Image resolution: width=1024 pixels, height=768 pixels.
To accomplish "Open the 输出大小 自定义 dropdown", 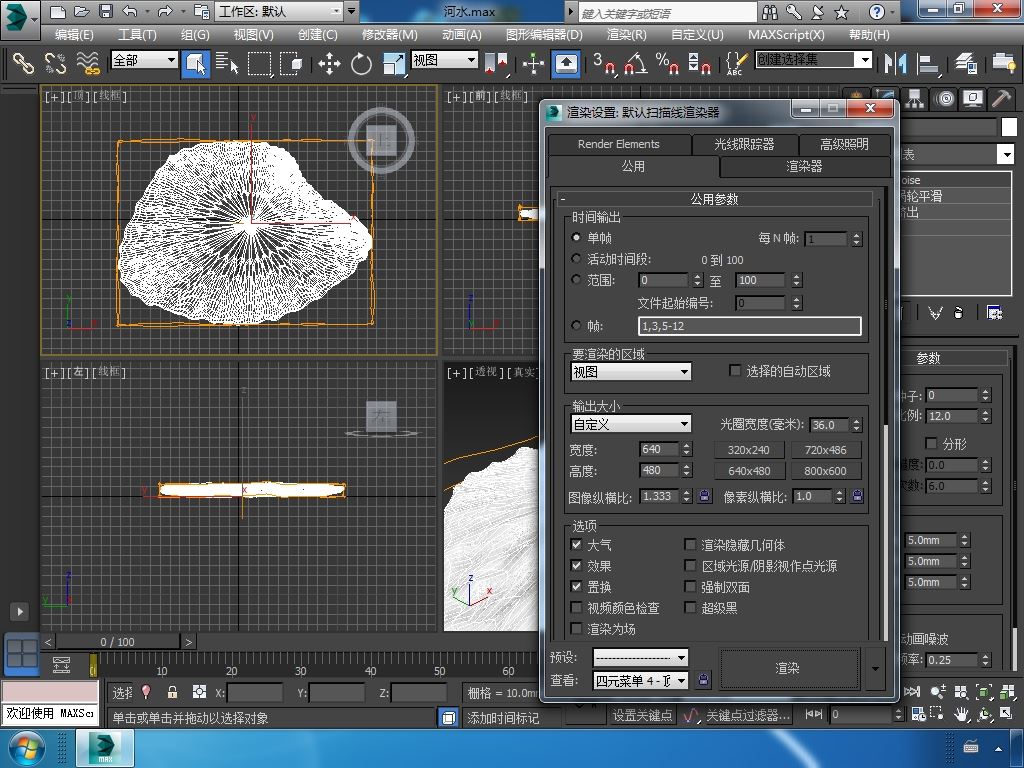I will coord(631,424).
